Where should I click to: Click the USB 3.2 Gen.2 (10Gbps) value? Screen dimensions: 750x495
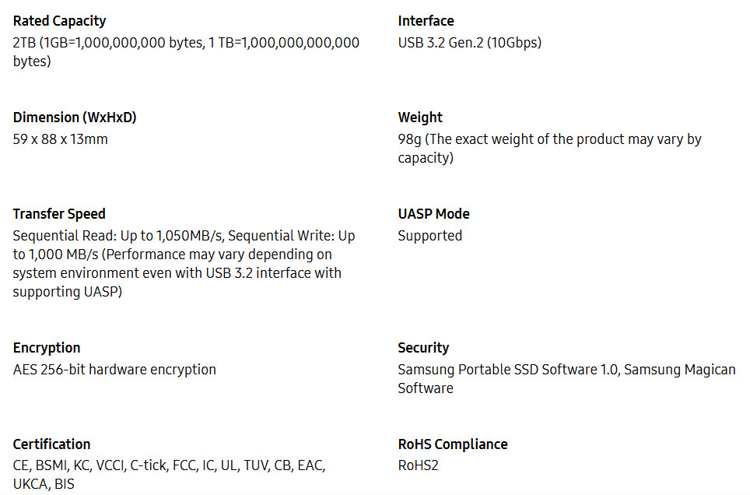point(470,43)
